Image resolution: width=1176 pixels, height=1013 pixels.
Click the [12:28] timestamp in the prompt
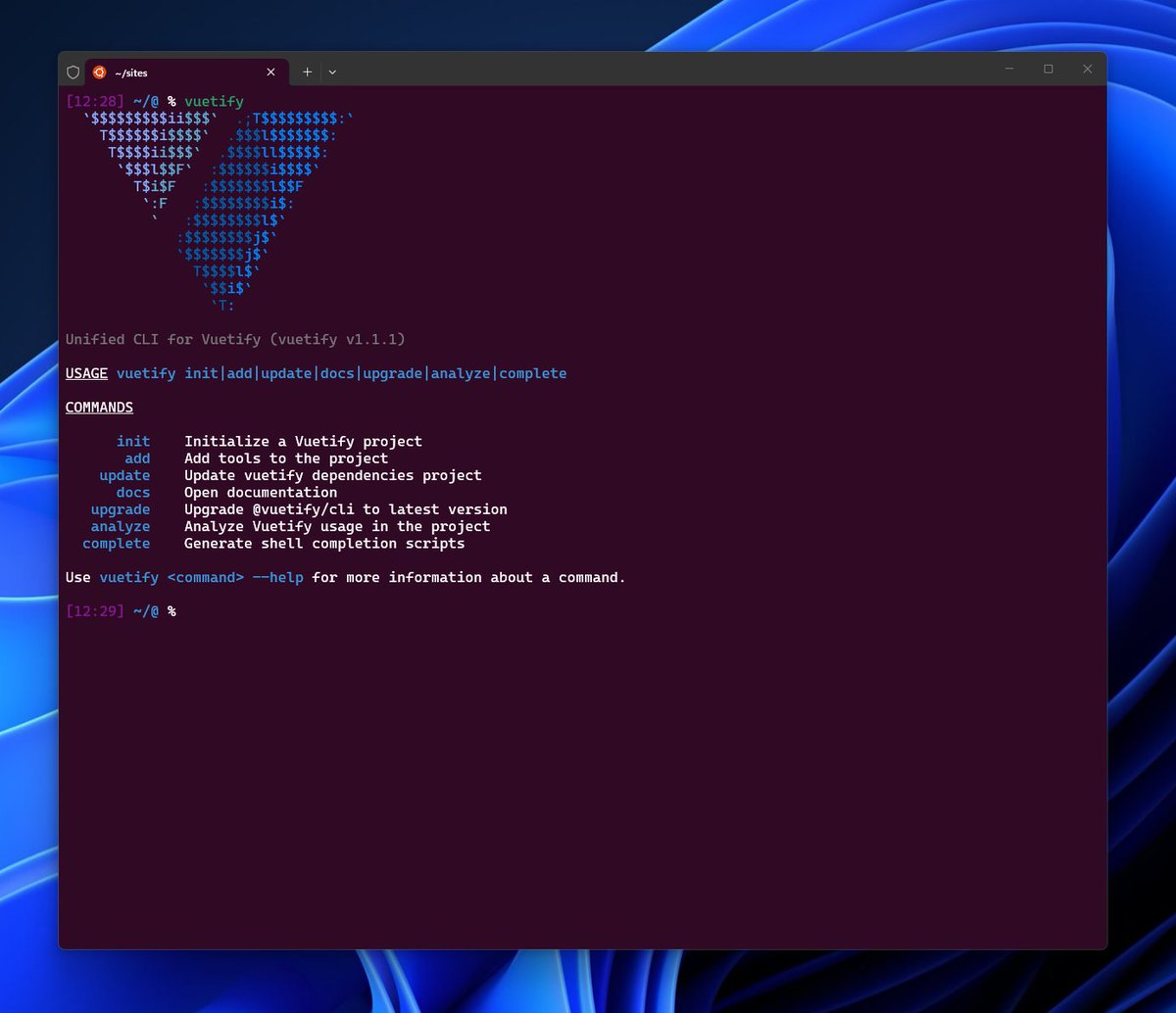click(x=95, y=101)
